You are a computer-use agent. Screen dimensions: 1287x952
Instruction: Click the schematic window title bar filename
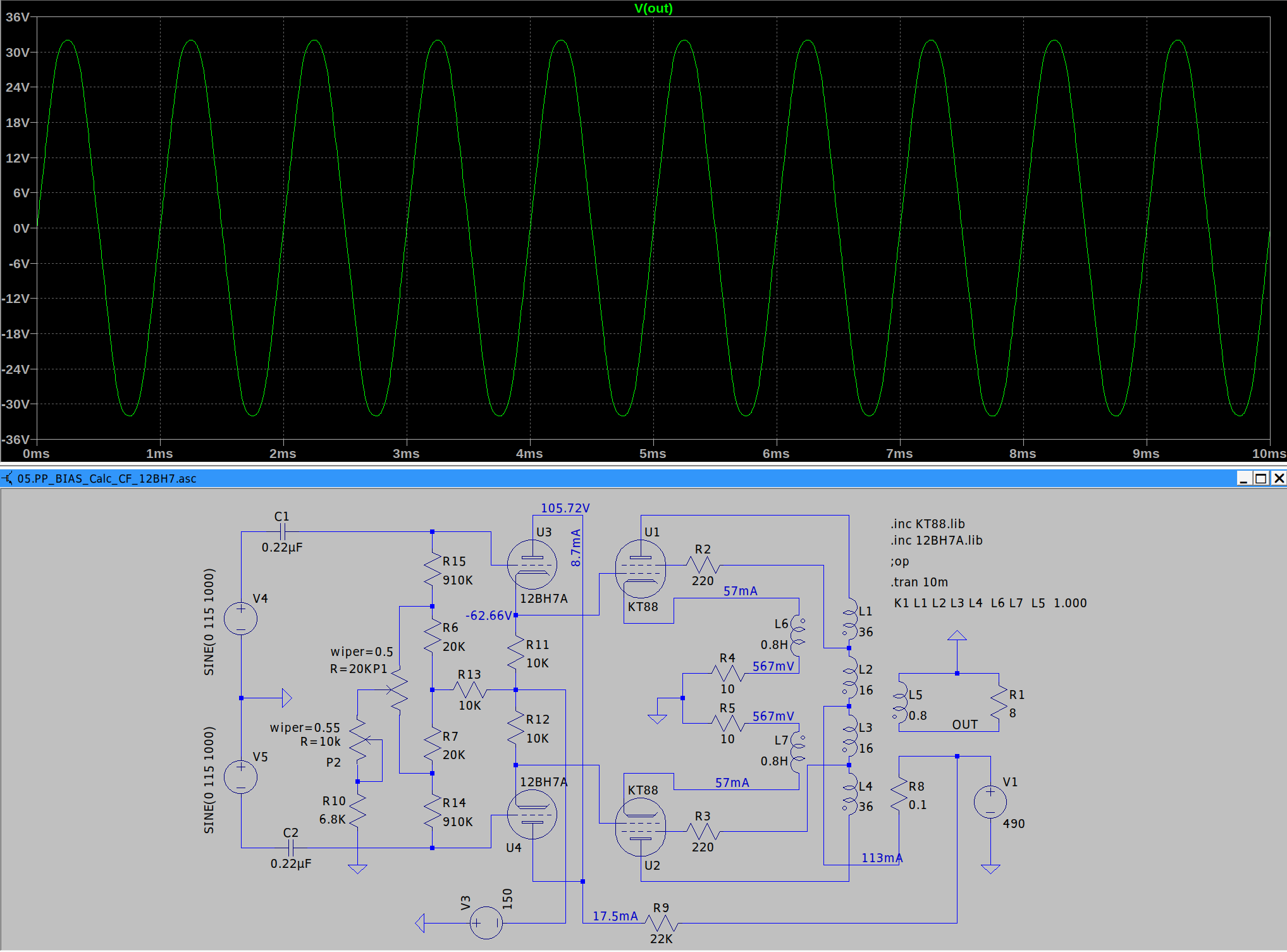tap(107, 478)
